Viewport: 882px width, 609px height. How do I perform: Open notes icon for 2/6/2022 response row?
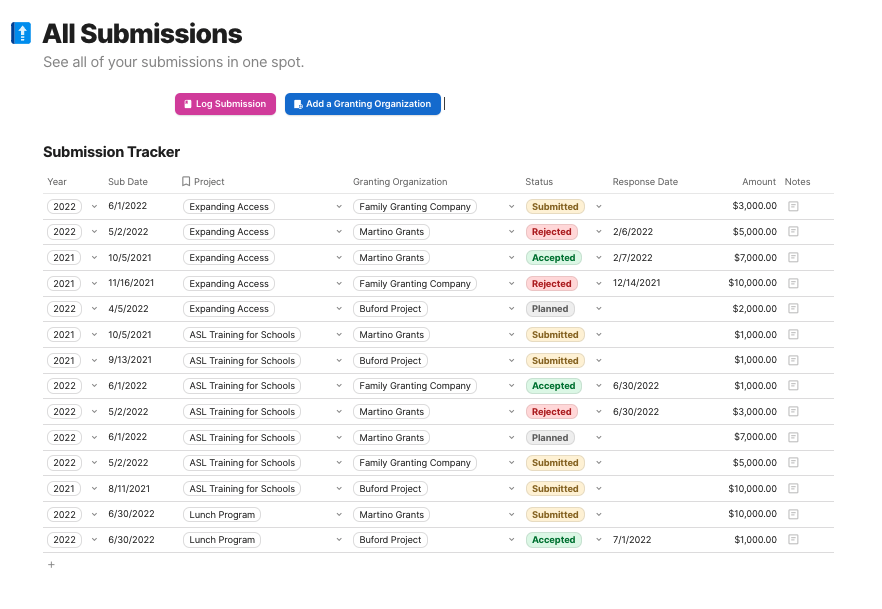(x=793, y=232)
